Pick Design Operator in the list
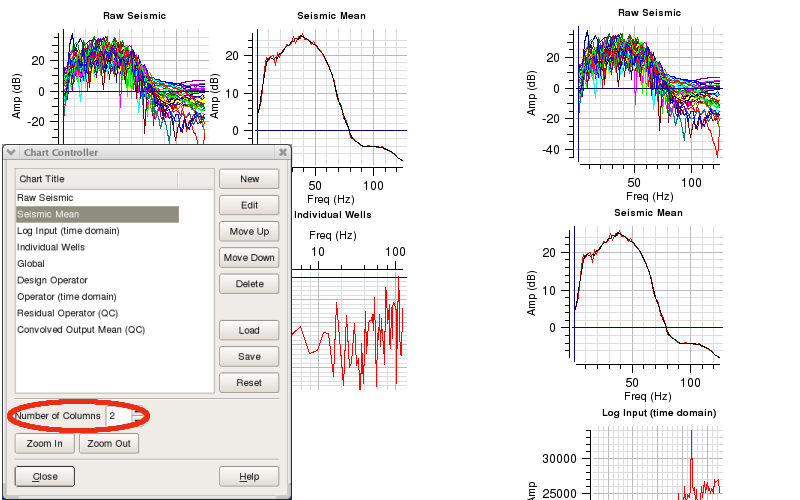Screen dimensions: 800x500 tap(52, 280)
